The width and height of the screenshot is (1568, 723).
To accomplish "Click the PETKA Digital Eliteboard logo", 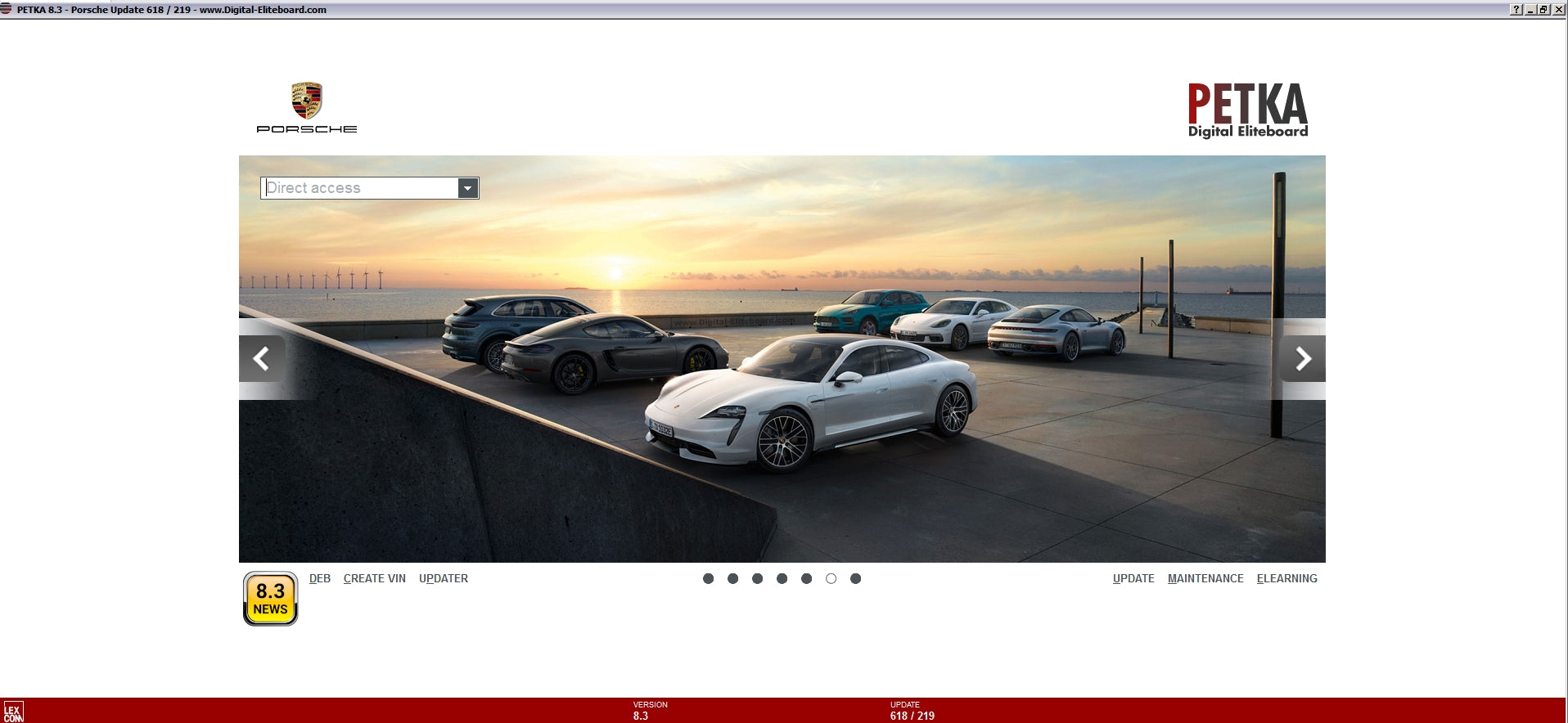I will [x=1247, y=110].
